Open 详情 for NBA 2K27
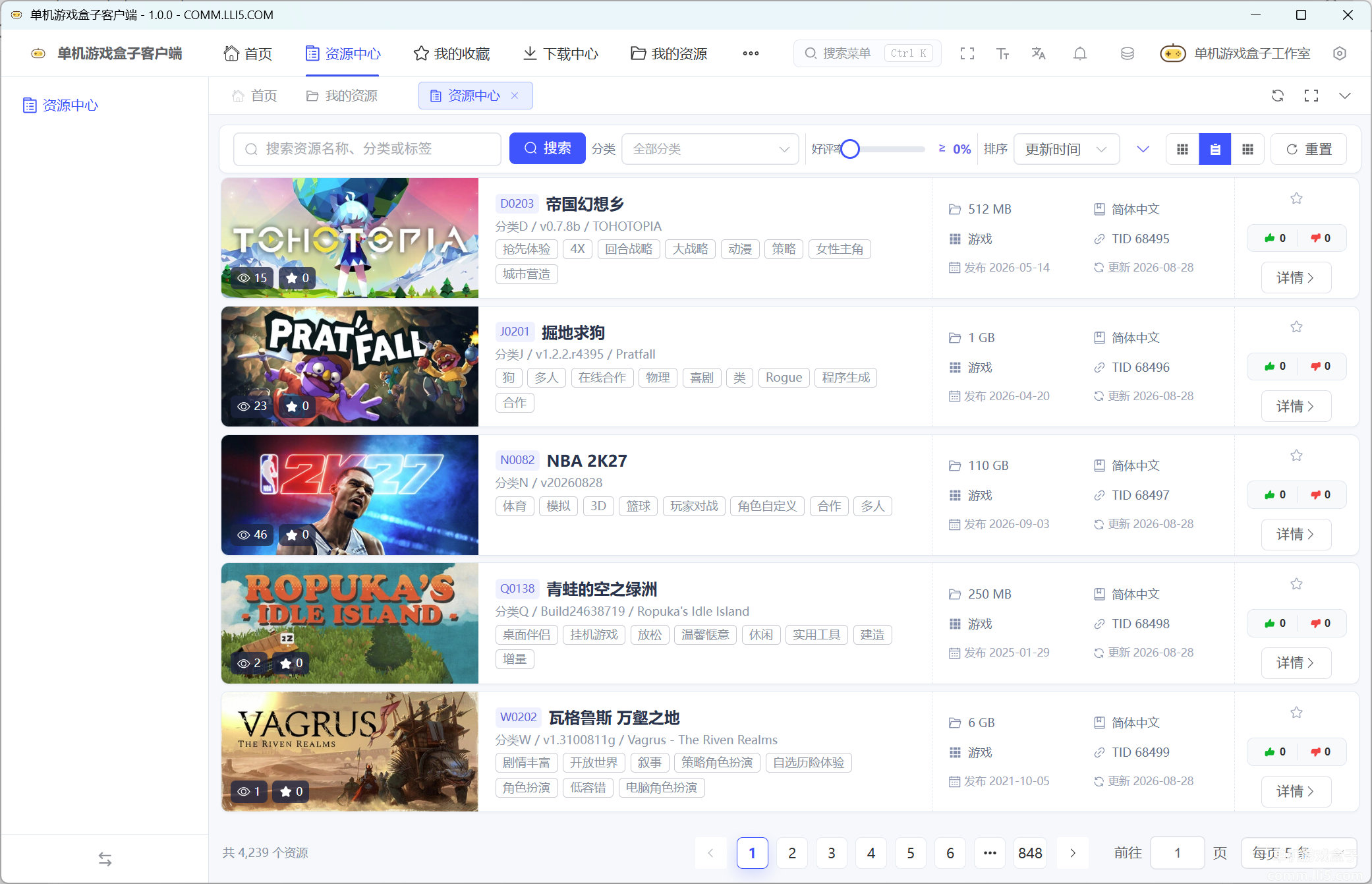Screen dimensions: 1372x884 point(1296,534)
